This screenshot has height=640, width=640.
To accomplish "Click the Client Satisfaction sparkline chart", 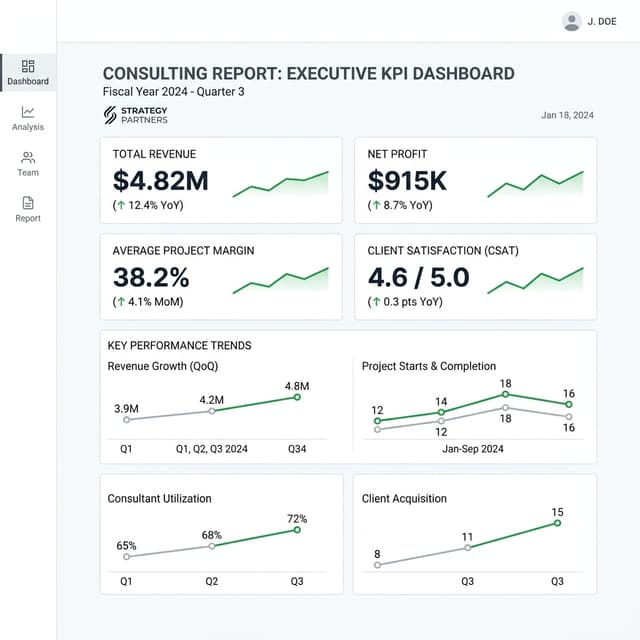I will (536, 280).
